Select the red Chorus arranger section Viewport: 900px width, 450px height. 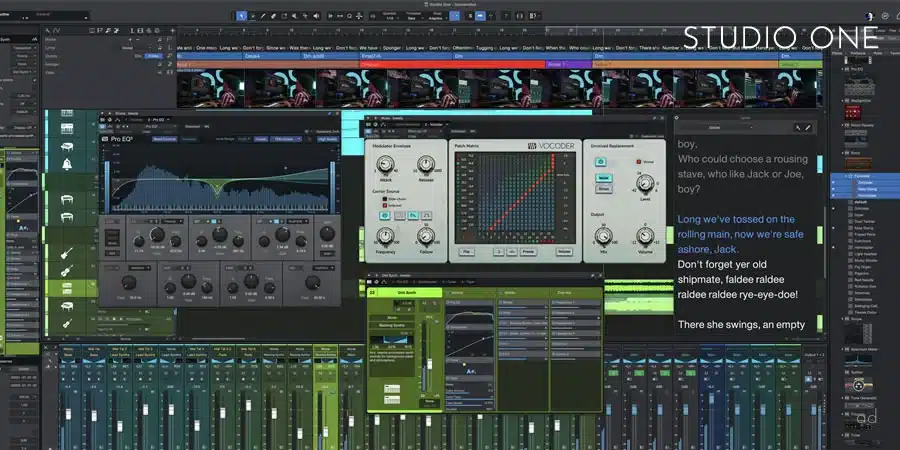pos(453,65)
